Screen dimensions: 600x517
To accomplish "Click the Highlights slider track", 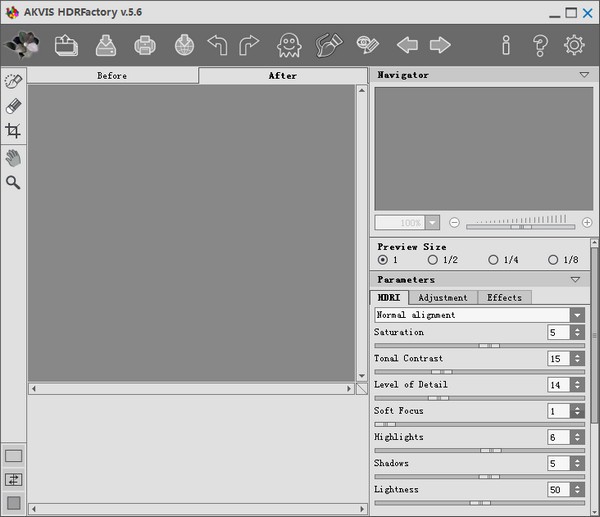I will [x=479, y=450].
